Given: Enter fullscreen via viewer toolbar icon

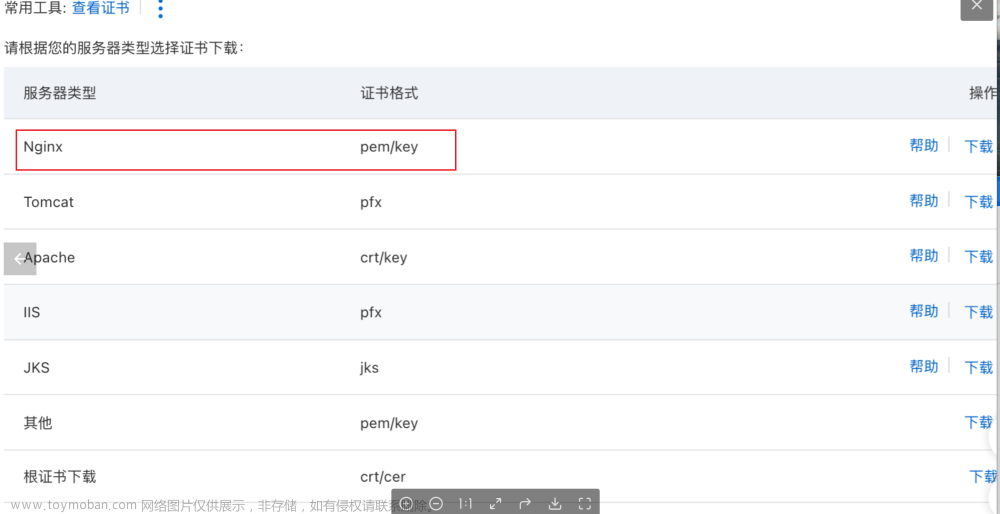Looking at the screenshot, I should pos(585,504).
